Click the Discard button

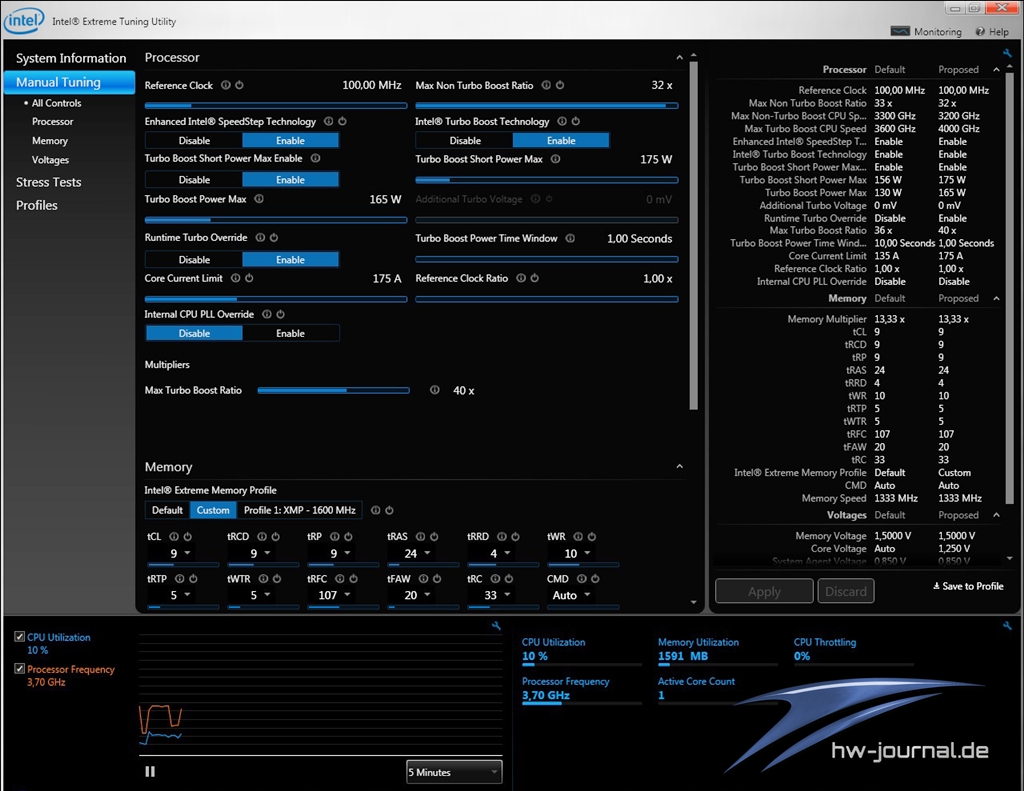846,591
